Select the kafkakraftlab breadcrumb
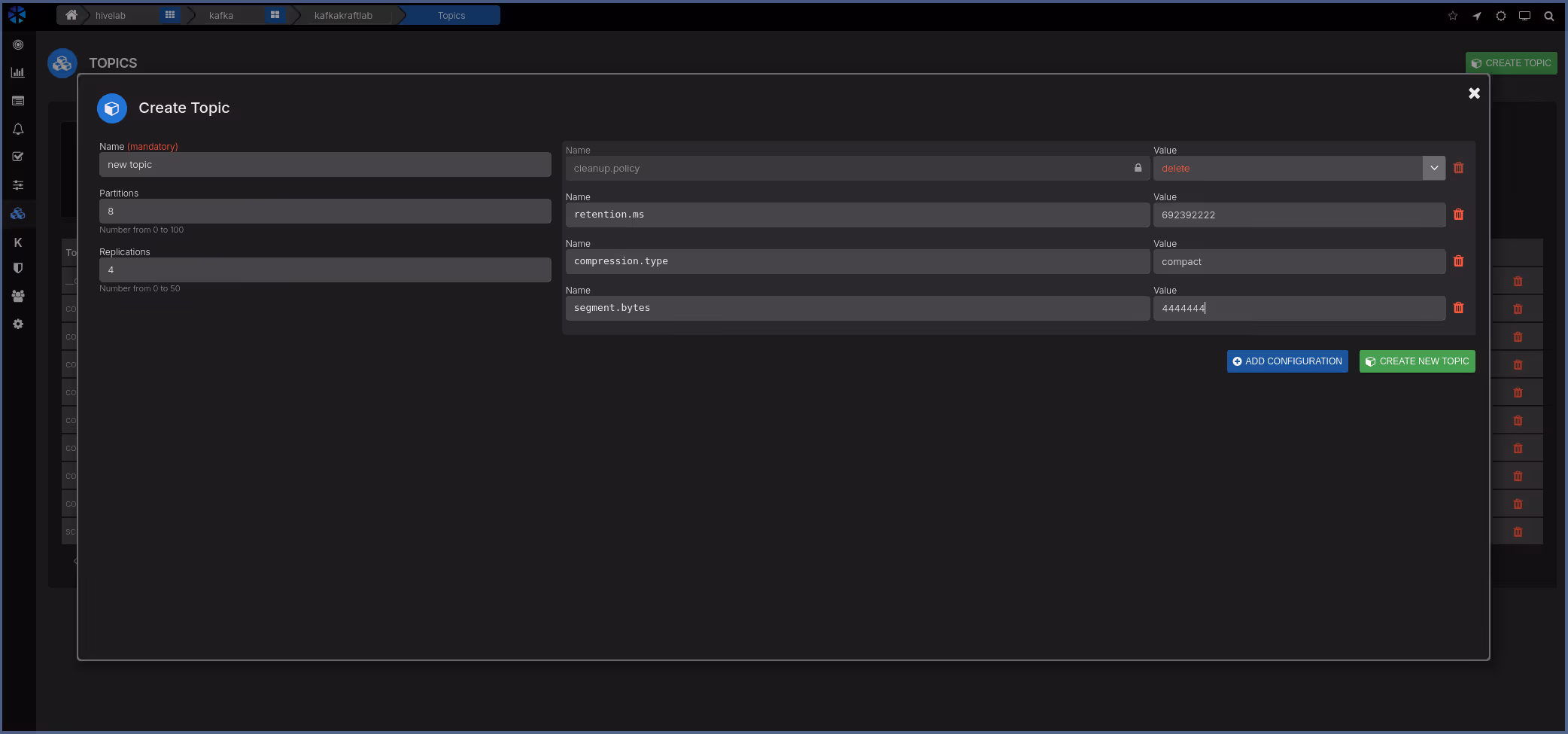 pos(343,16)
